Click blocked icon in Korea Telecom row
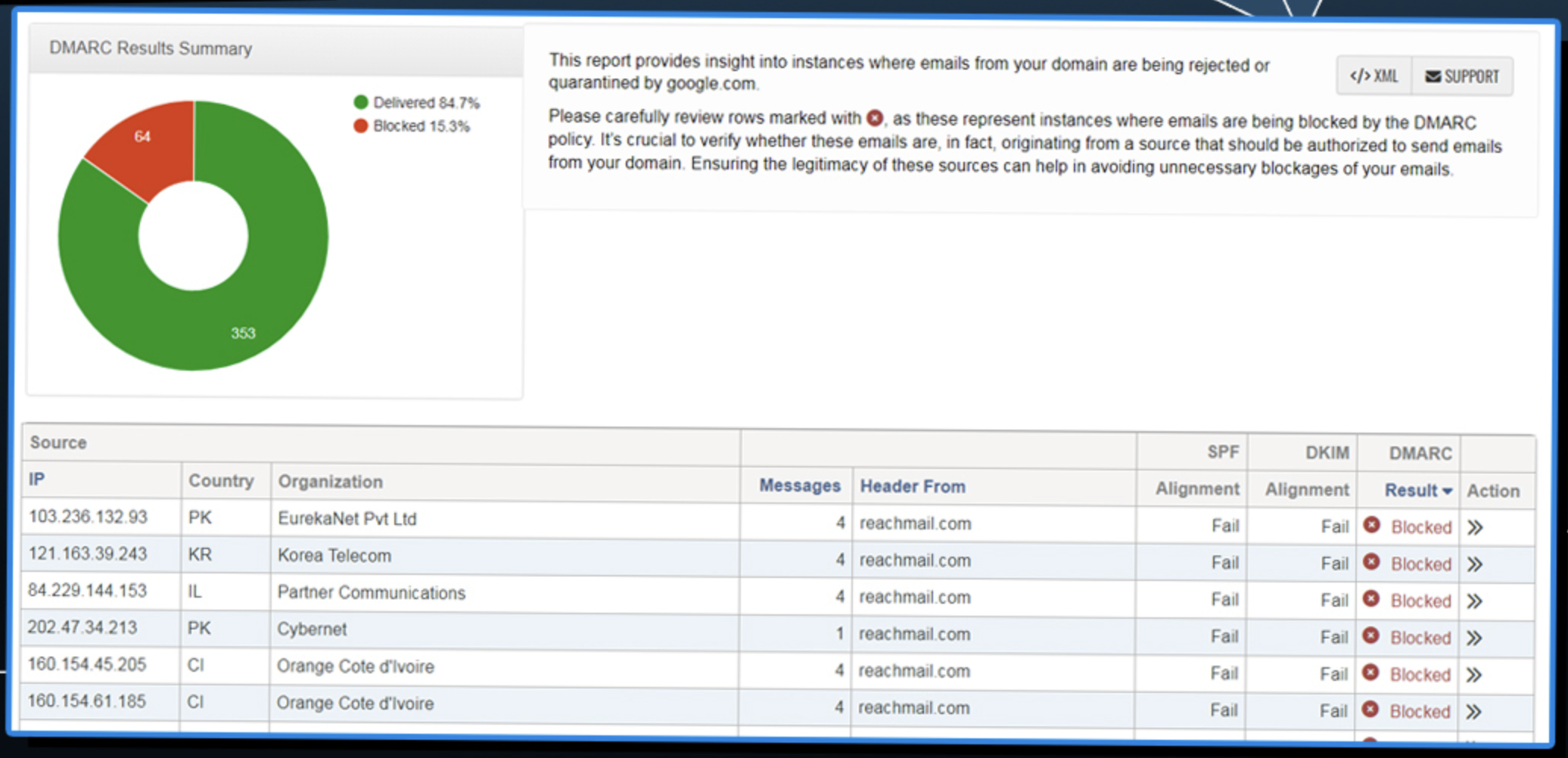This screenshot has height=758, width=1568. 1371,562
